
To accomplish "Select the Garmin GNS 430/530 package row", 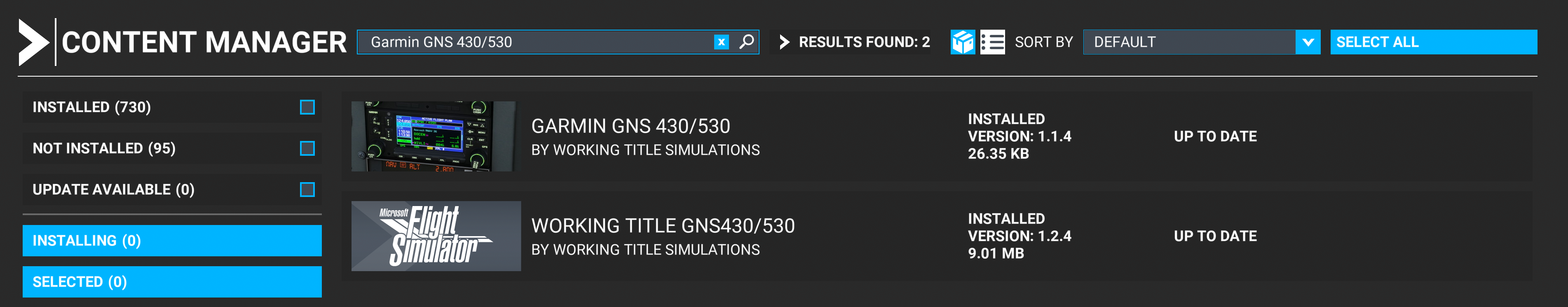I will (936, 136).
